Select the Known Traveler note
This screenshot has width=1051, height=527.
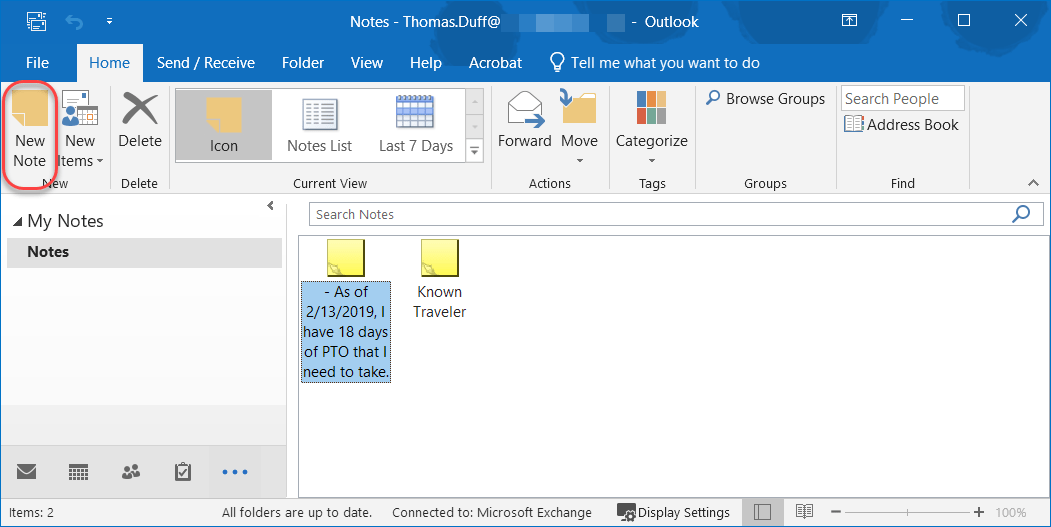tap(440, 280)
